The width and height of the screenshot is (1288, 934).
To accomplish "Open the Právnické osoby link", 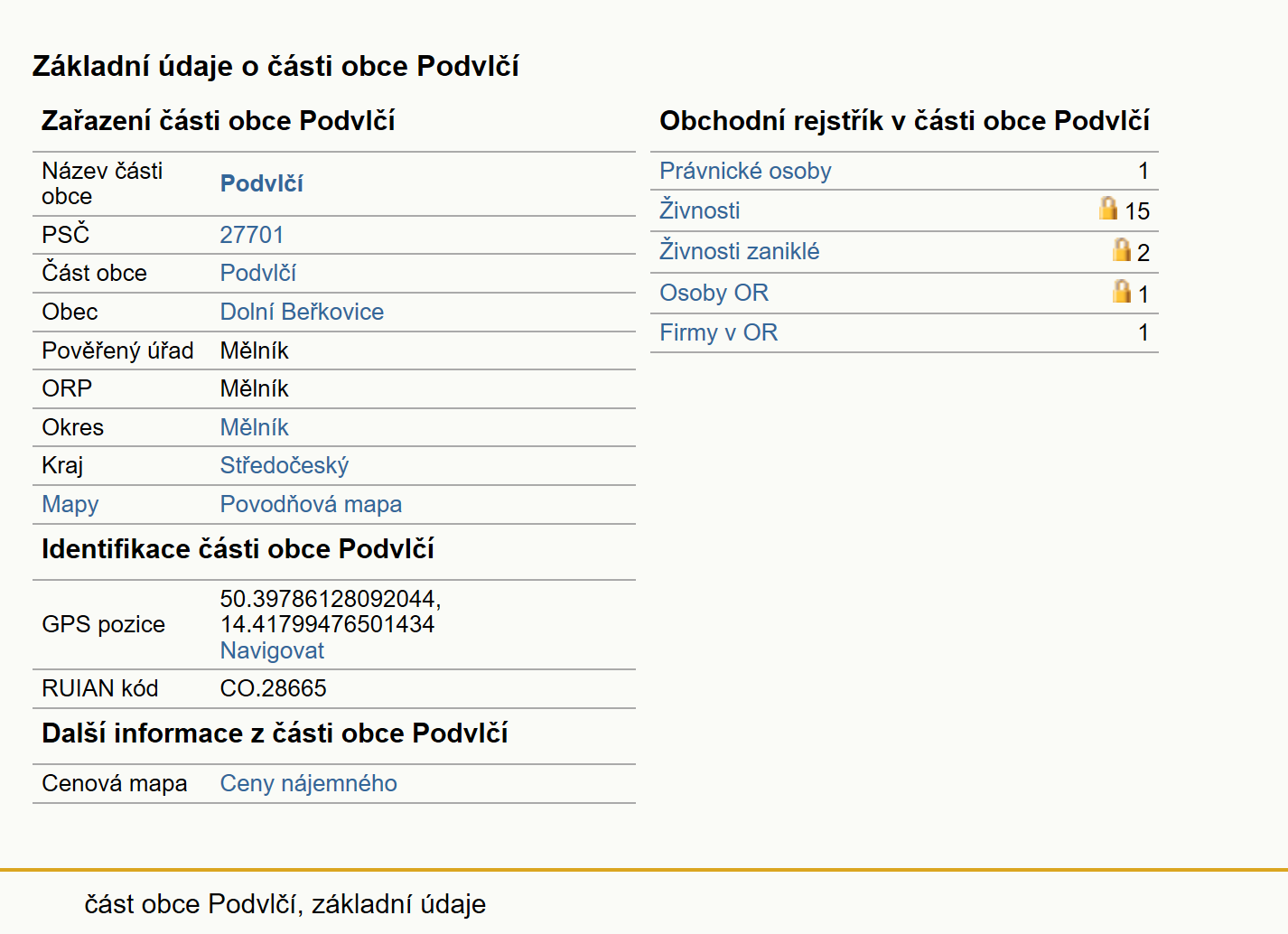I will click(x=745, y=171).
